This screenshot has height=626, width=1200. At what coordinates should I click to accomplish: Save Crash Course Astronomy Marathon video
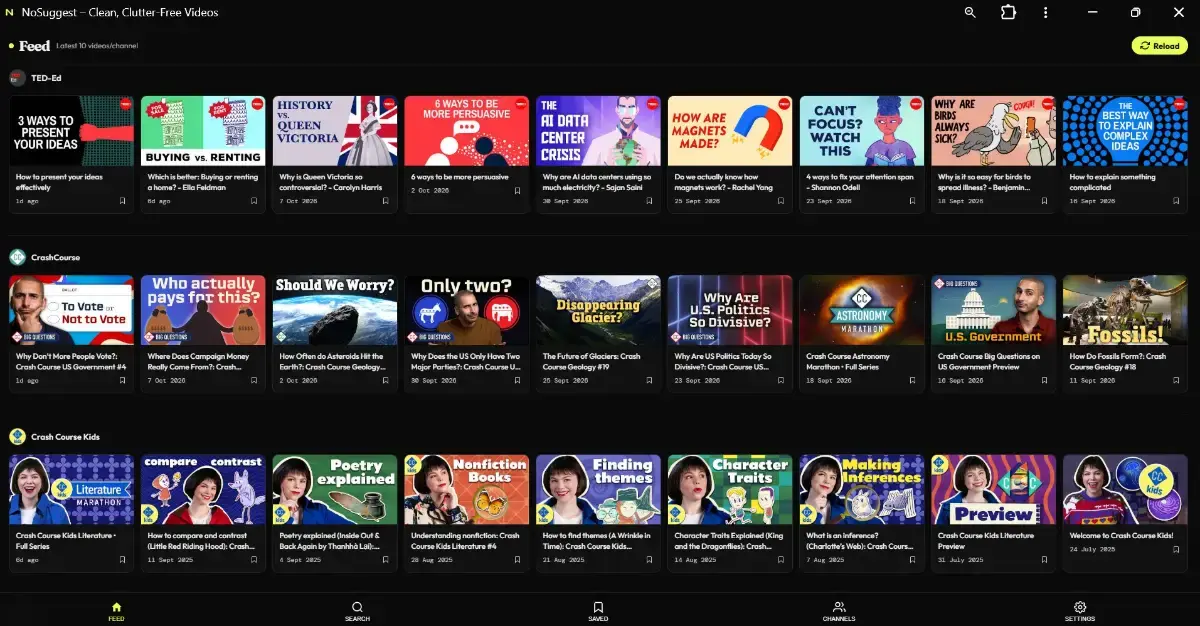click(x=913, y=381)
